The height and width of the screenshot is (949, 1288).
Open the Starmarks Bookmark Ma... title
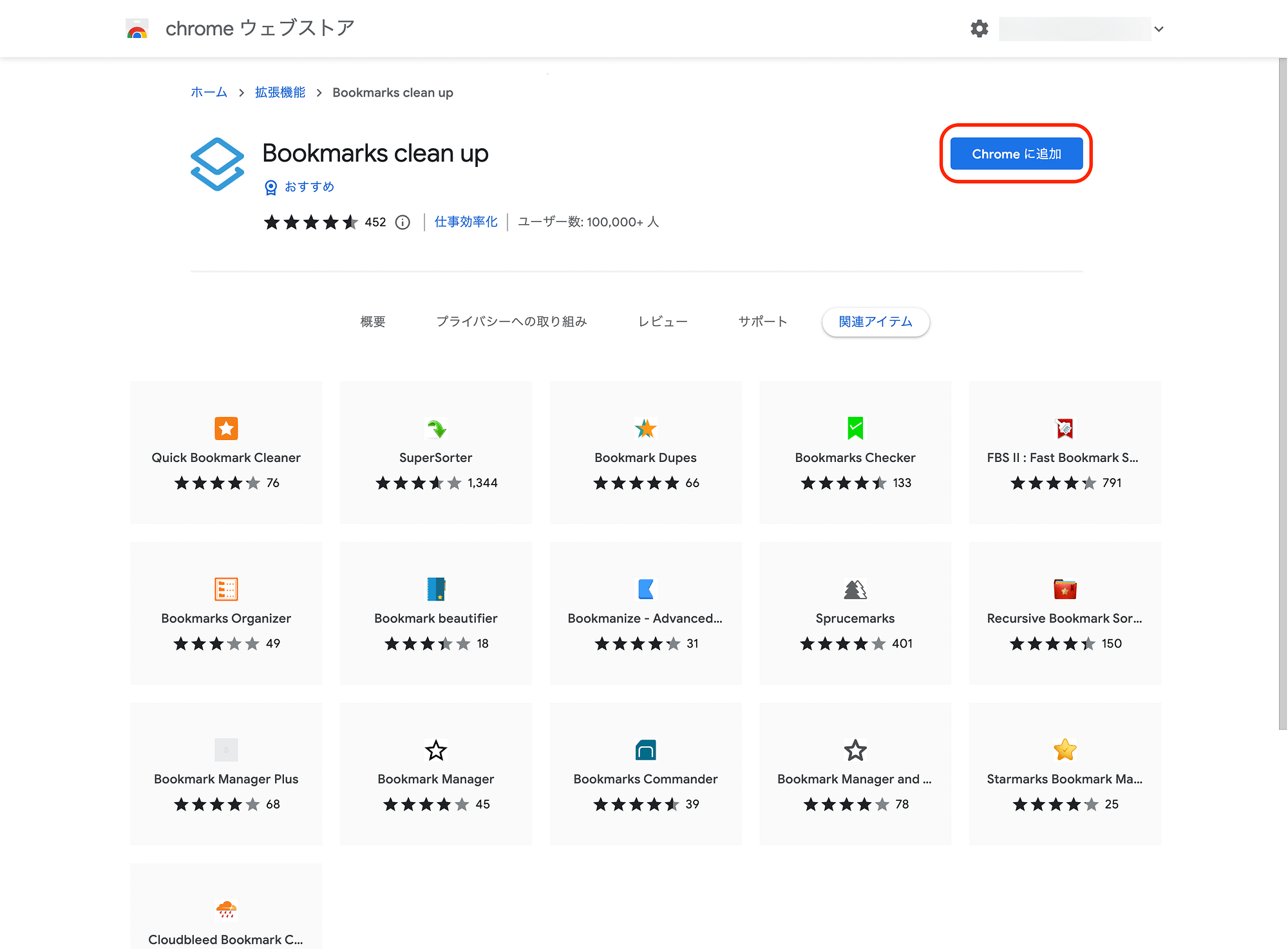(x=1065, y=780)
